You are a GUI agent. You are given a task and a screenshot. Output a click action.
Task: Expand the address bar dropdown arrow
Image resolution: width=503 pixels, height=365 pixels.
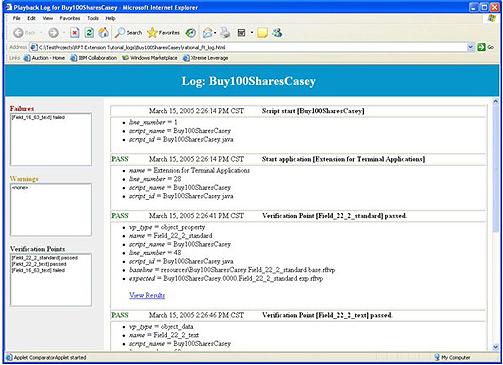tap(470, 47)
